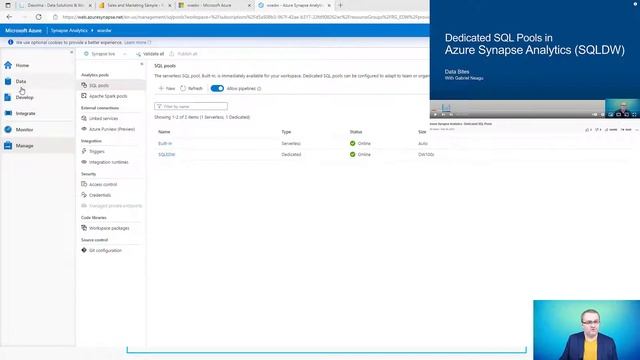The height and width of the screenshot is (360, 640).
Task: Open the Synapse live mode dropdown
Action: (105, 54)
